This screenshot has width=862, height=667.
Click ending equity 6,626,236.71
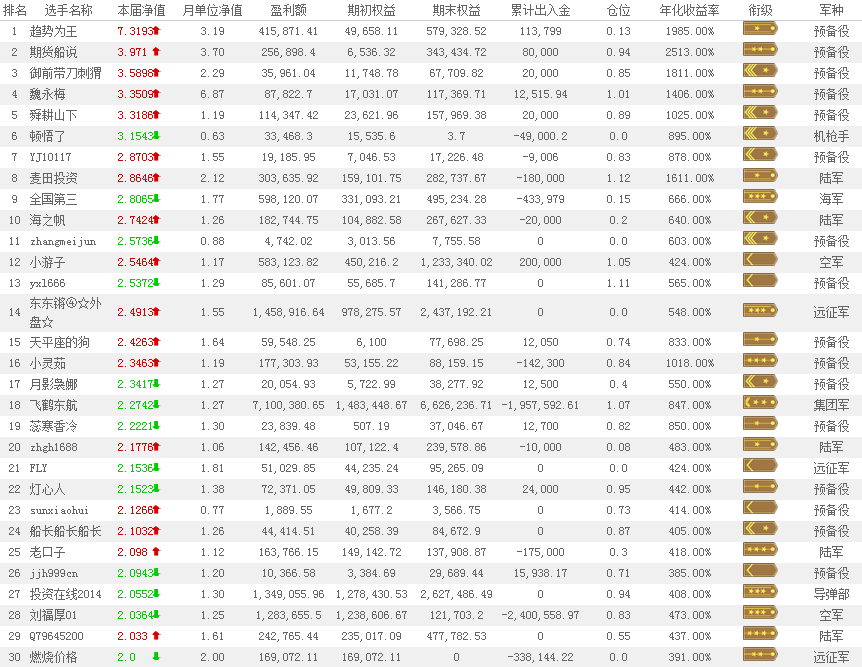(456, 405)
